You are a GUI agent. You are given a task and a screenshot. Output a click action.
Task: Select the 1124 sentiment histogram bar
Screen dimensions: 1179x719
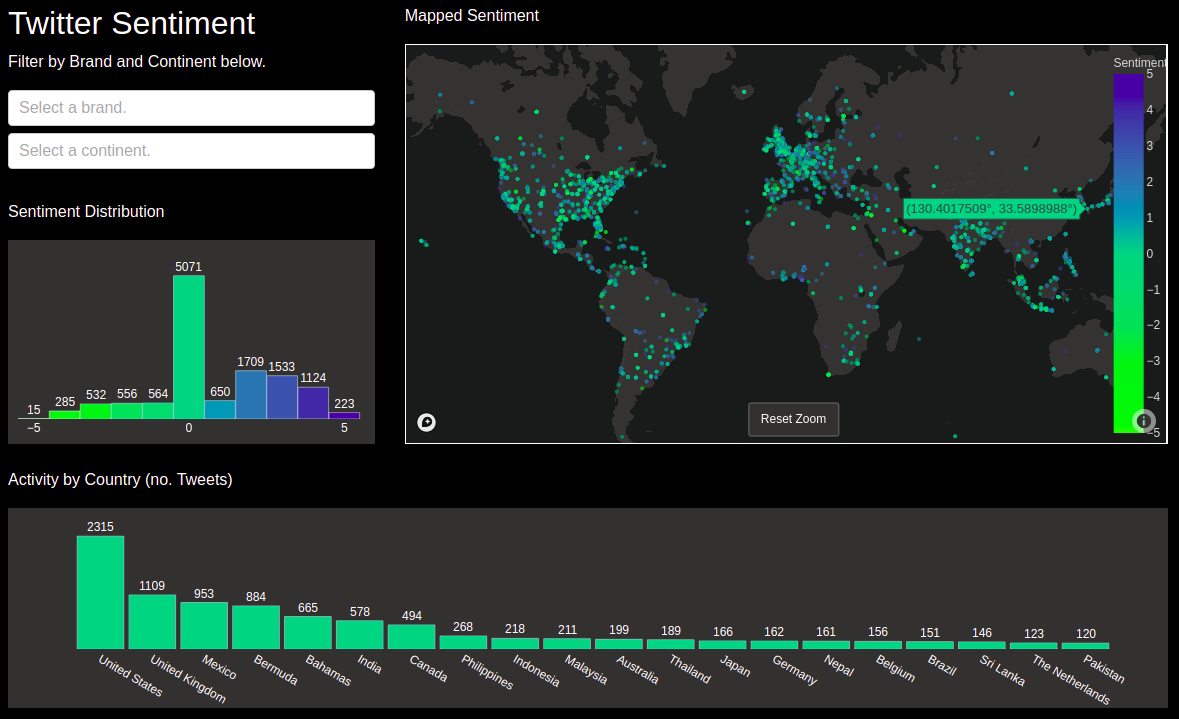point(313,402)
